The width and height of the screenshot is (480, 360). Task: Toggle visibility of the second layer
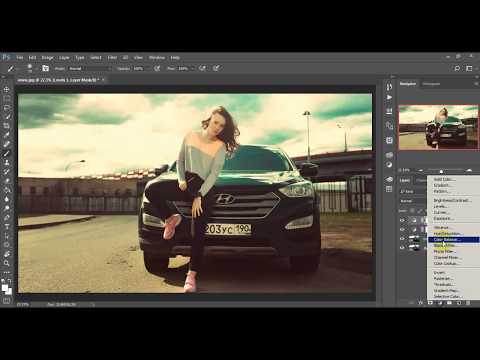pos(402,230)
